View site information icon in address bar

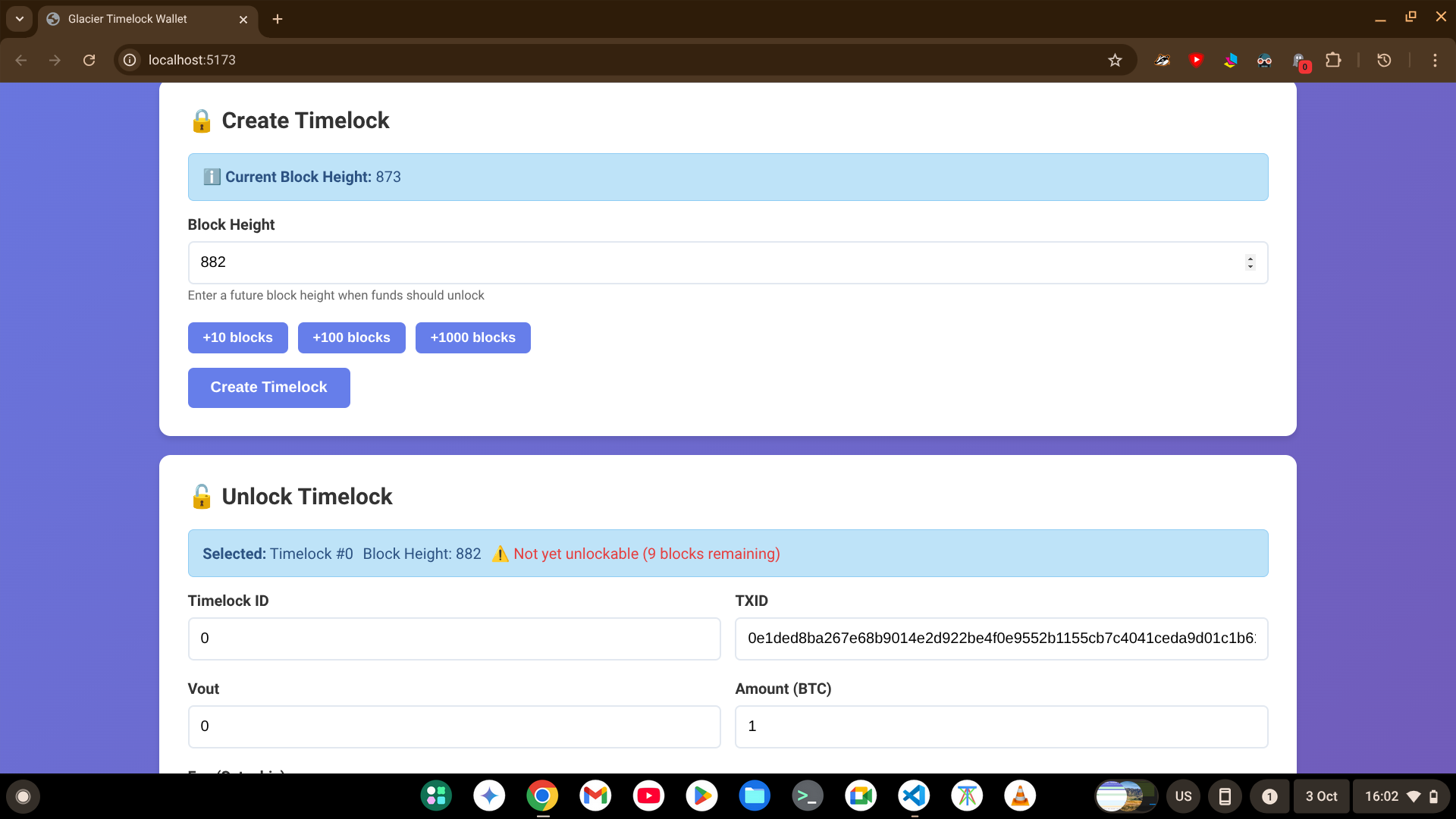click(x=130, y=60)
